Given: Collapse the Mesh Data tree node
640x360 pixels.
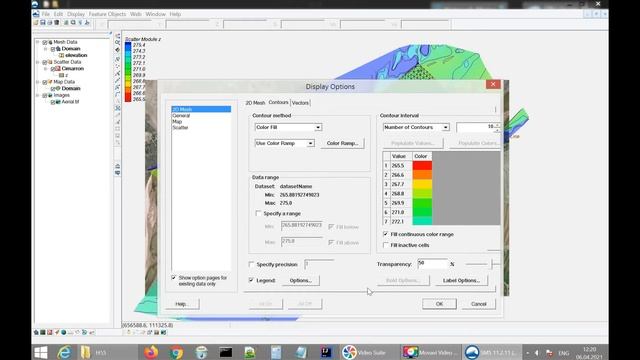Looking at the screenshot, I should pyautogui.click(x=38, y=42).
